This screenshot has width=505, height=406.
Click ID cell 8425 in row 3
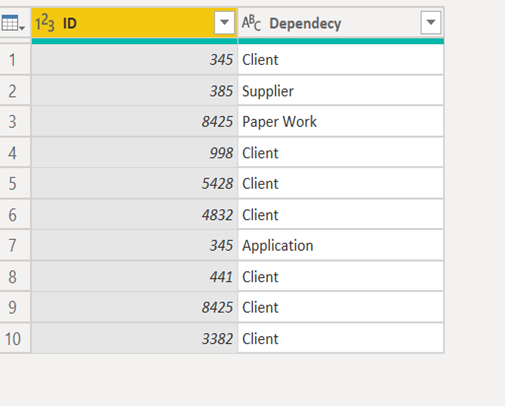pyautogui.click(x=134, y=122)
